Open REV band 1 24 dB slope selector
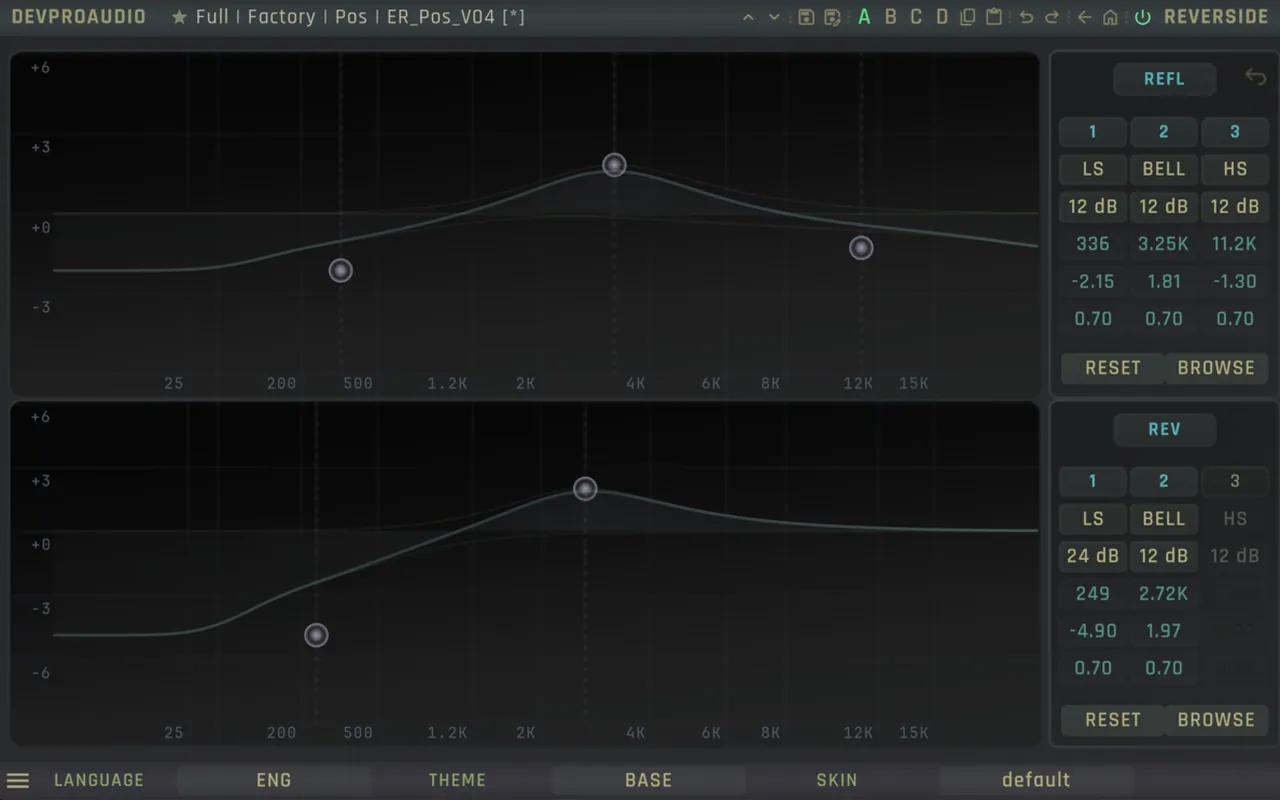 pyautogui.click(x=1092, y=555)
